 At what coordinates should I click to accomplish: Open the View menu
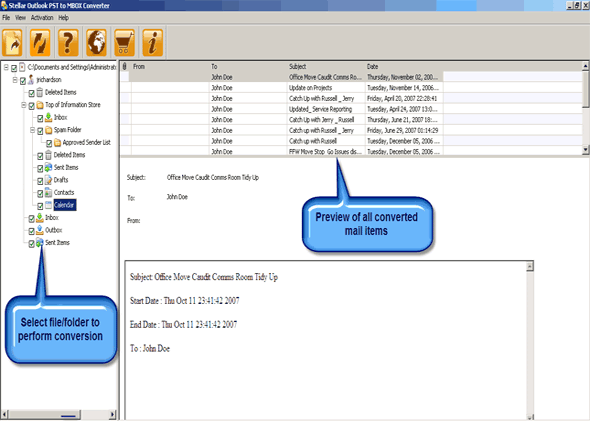(x=20, y=18)
